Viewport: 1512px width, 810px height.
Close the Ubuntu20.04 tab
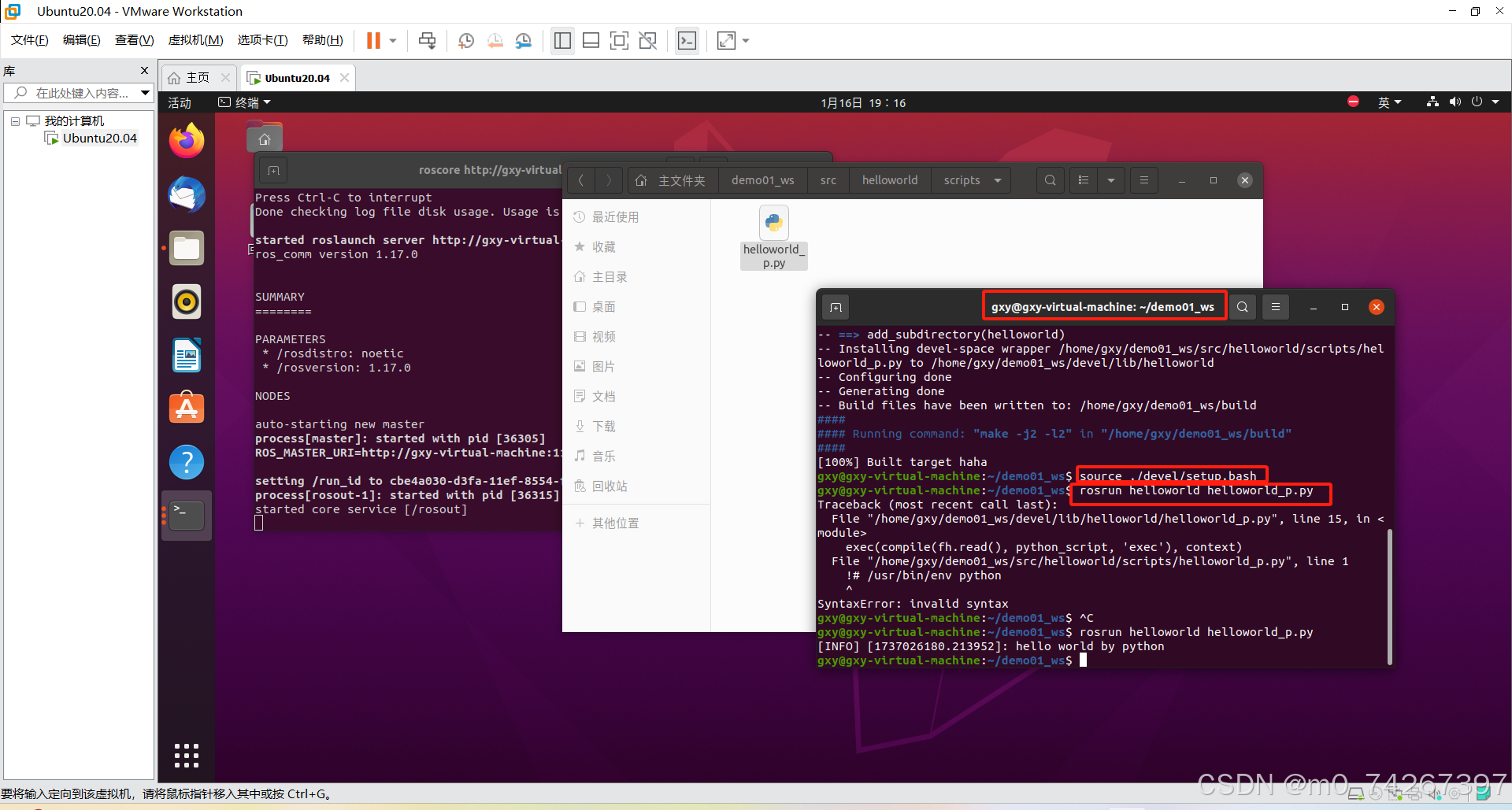click(344, 77)
